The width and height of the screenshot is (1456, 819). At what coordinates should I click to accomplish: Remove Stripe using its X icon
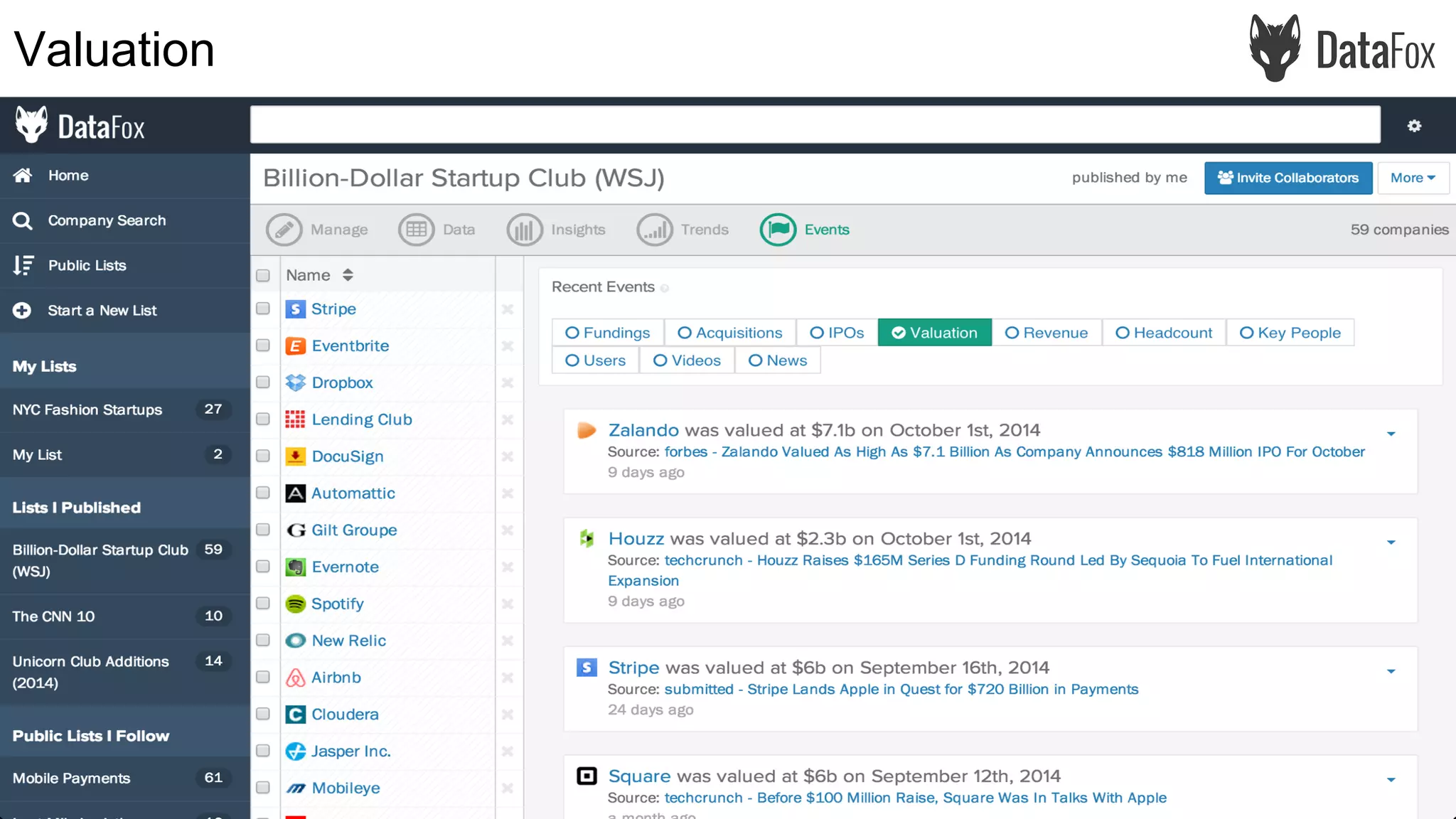point(508,309)
